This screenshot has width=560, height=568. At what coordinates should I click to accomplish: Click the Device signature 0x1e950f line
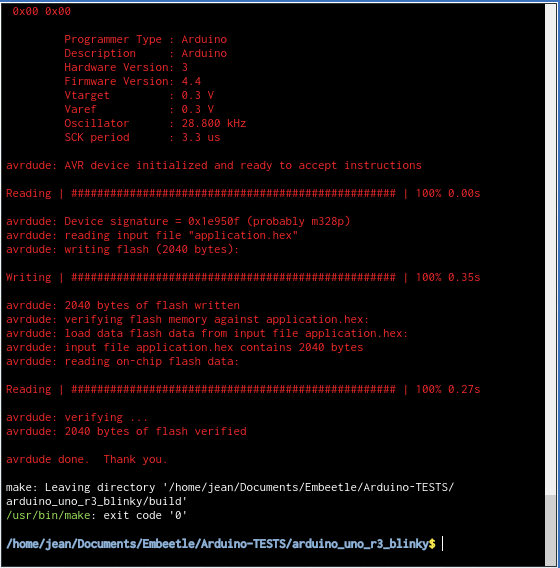click(178, 221)
